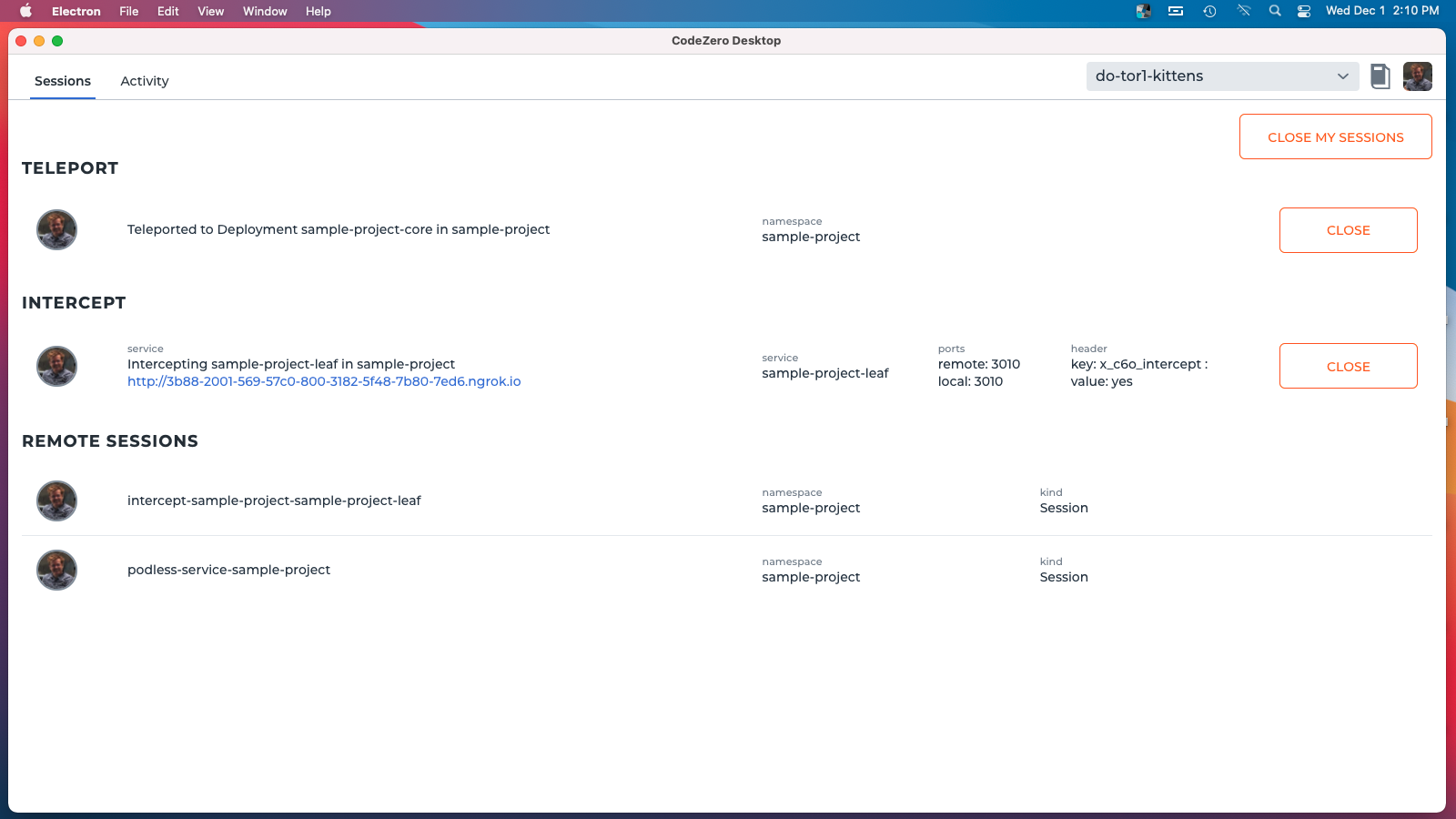Click the kind 'Session' value in podless-service row

(x=1064, y=577)
